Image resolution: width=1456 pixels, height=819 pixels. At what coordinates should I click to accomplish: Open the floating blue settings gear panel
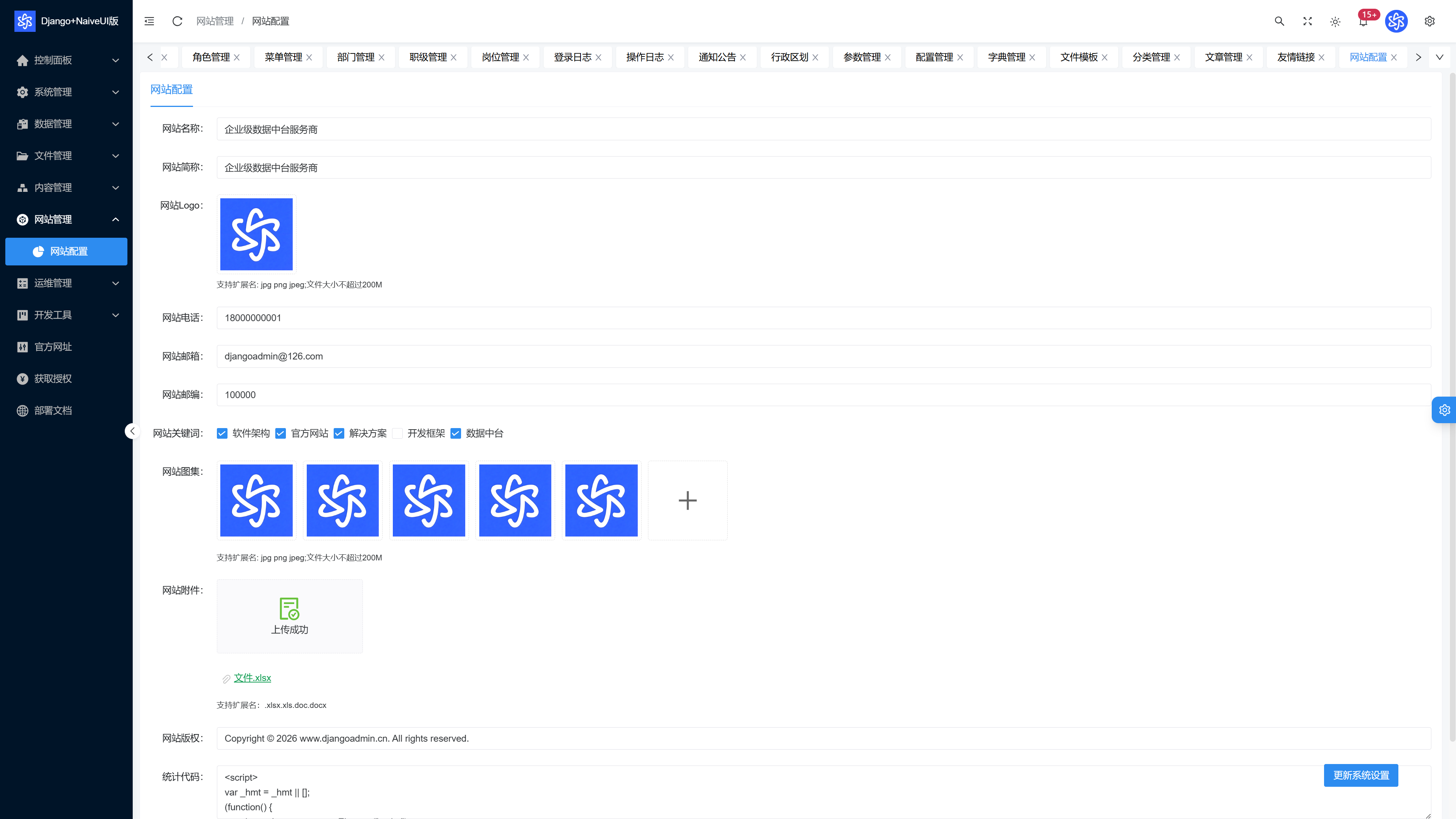tap(1444, 410)
